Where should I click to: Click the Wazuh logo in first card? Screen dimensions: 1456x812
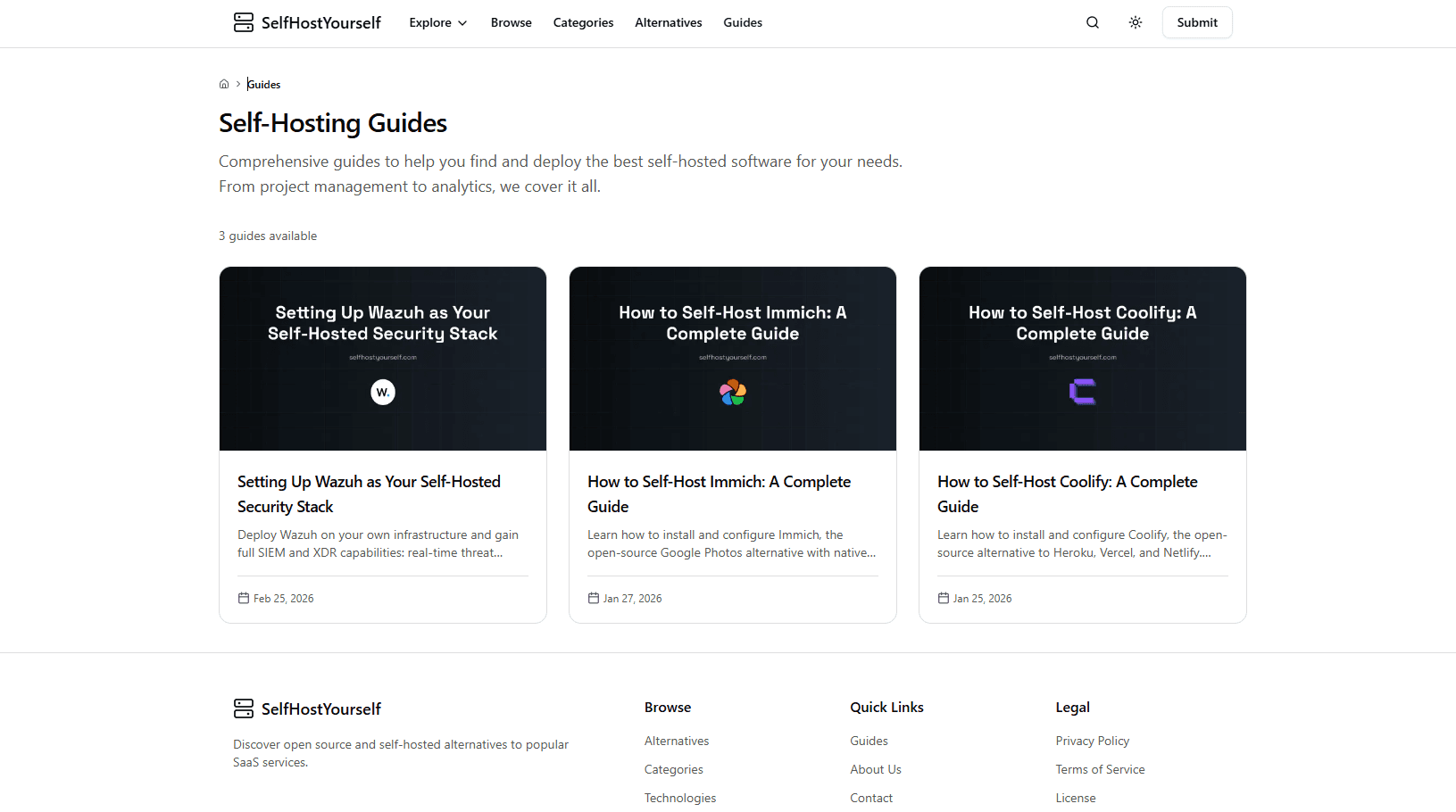[383, 392]
